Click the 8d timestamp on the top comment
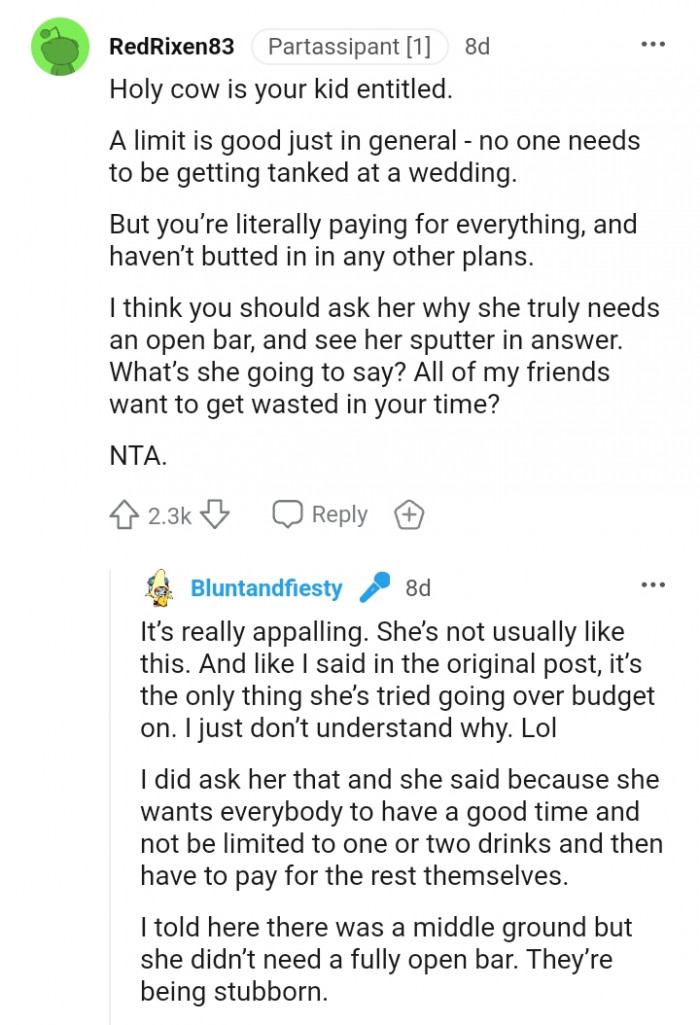700x1025 pixels. [475, 45]
